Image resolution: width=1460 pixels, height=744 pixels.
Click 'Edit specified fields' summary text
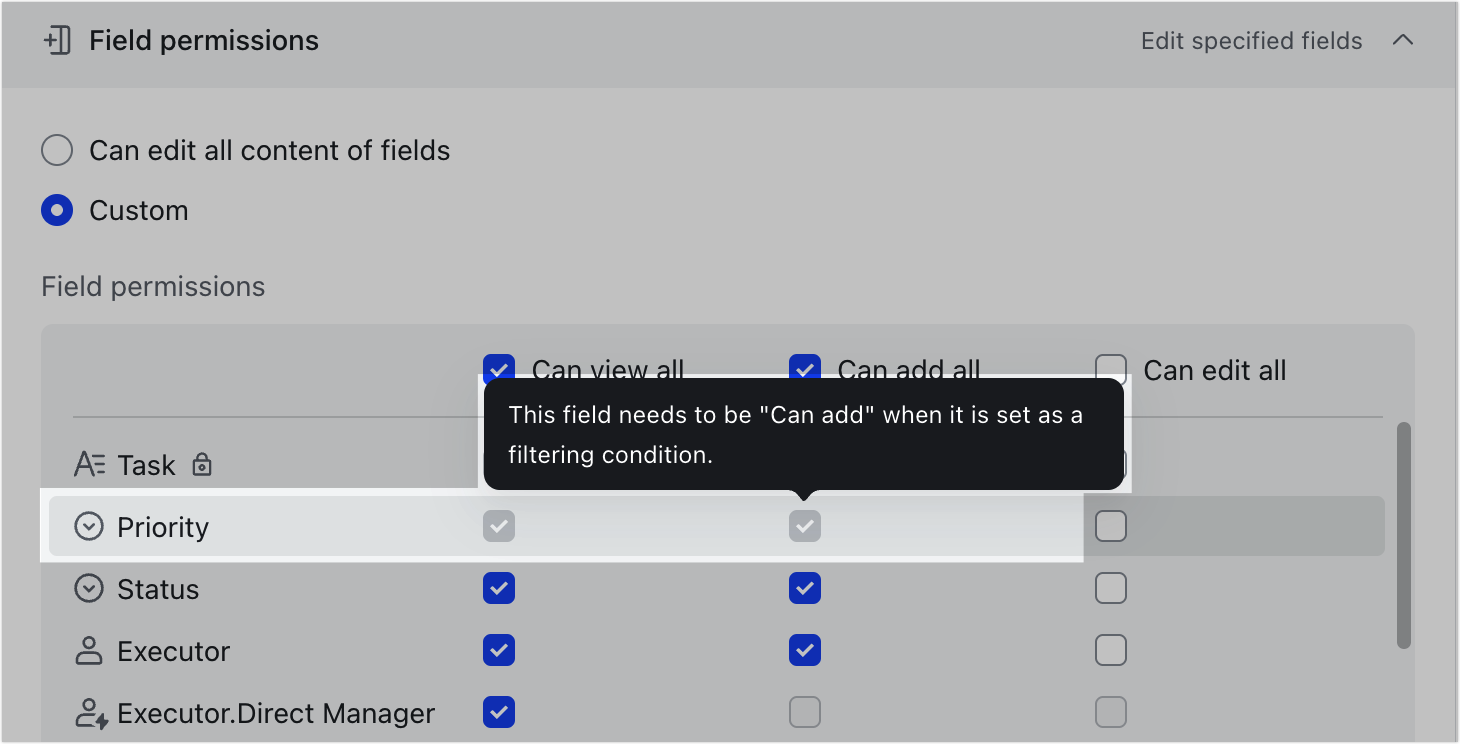point(1251,41)
